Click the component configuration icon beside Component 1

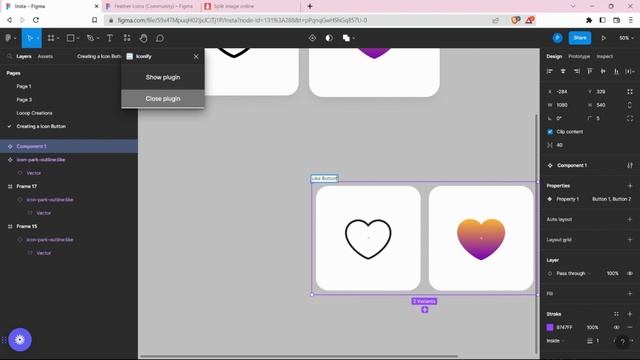[x=630, y=165]
